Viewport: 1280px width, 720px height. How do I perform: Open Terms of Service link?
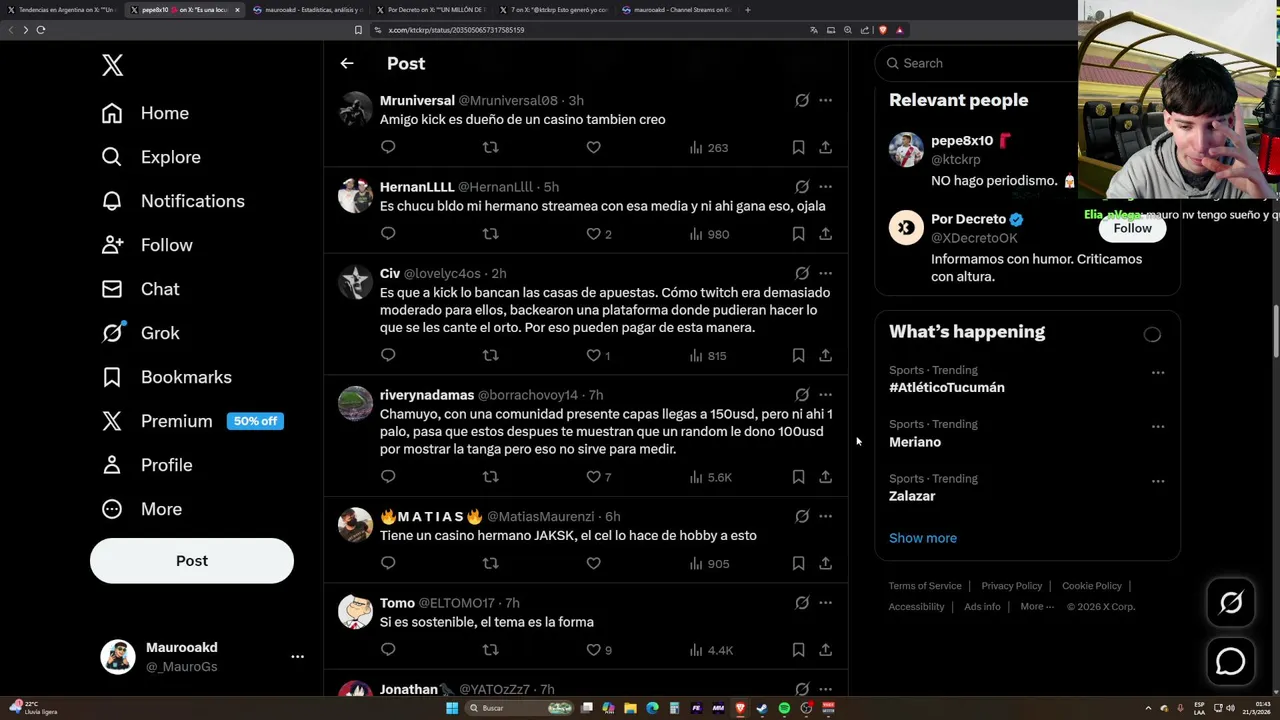pyautogui.click(x=925, y=586)
